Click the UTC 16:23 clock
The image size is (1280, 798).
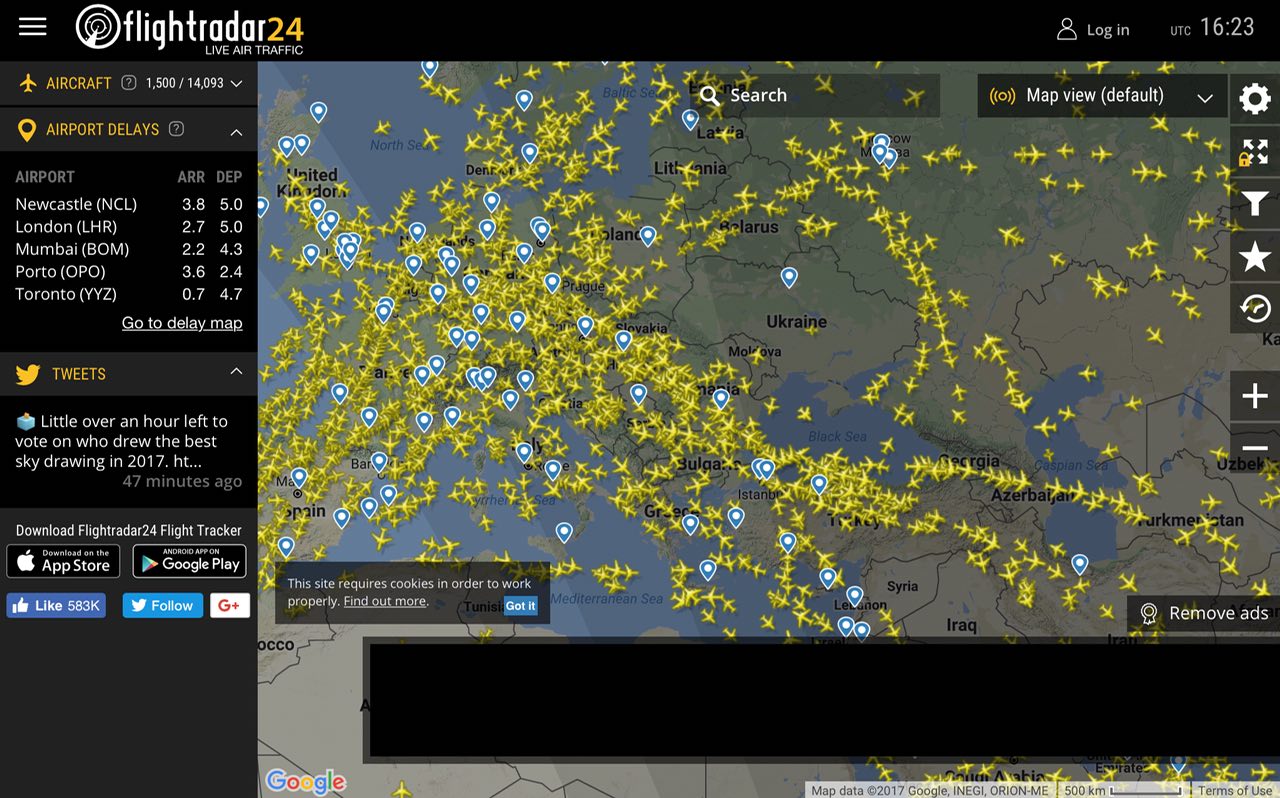pos(1212,28)
